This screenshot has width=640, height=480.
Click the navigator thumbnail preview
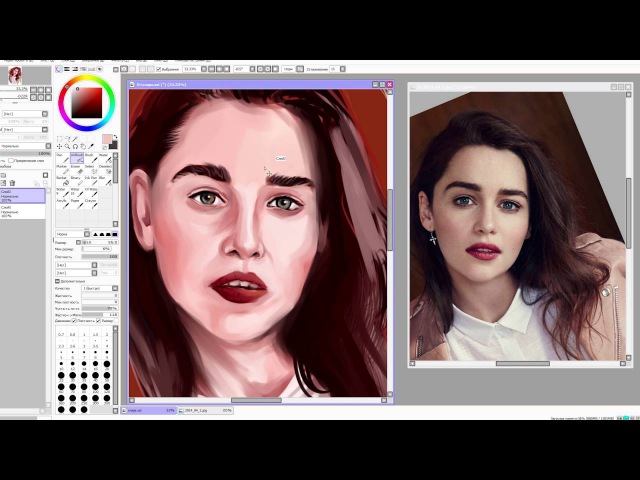click(15, 76)
